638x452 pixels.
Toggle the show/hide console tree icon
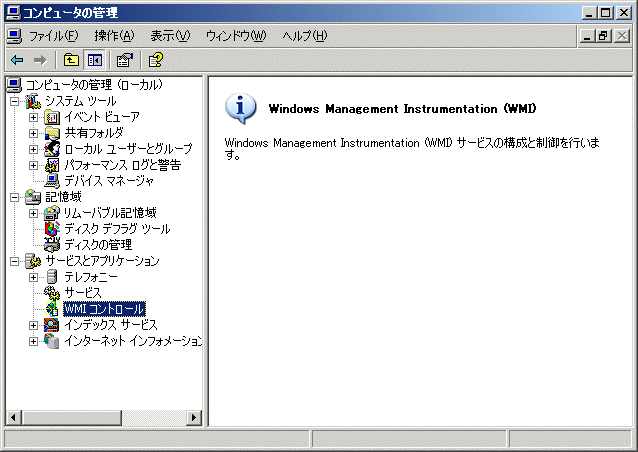pyautogui.click(x=95, y=60)
